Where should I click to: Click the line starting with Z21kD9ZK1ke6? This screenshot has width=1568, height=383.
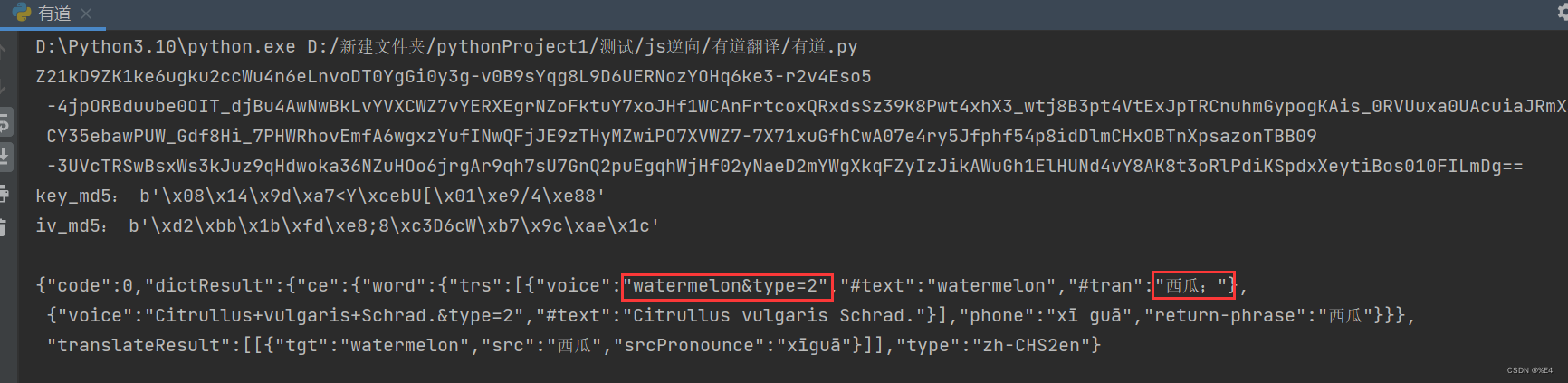click(x=454, y=76)
